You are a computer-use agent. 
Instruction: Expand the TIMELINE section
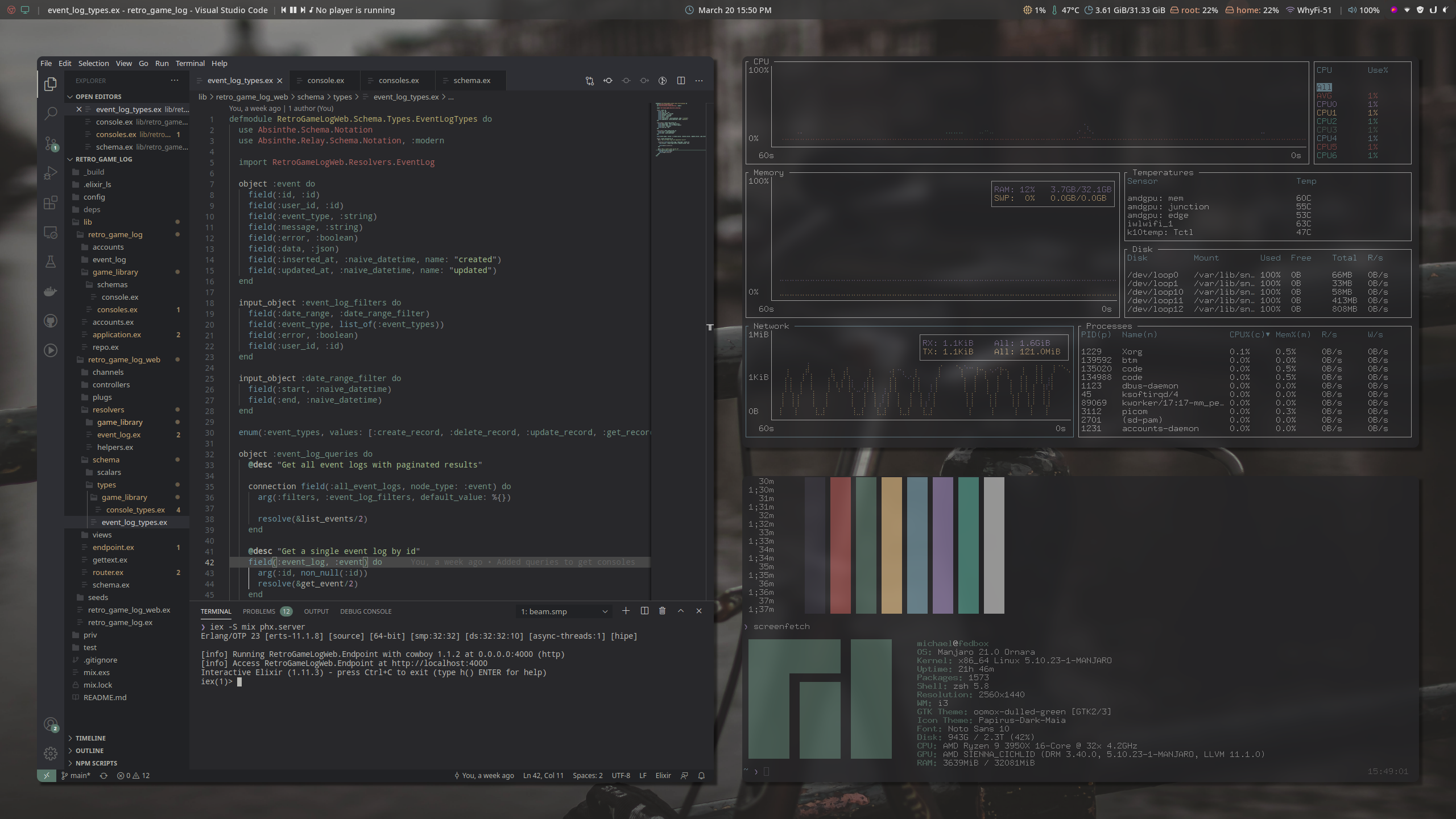(90, 738)
